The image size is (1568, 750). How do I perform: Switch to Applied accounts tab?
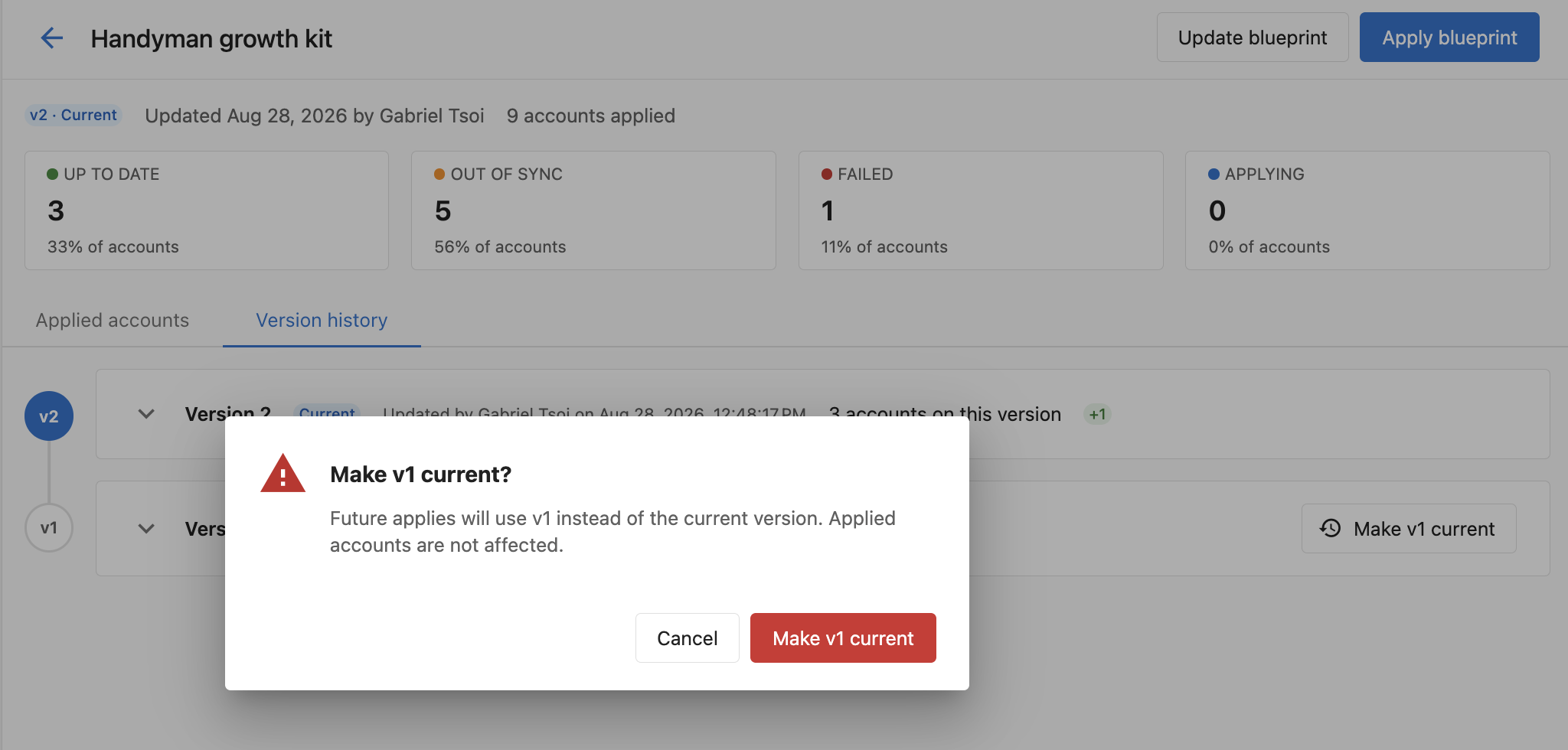113,320
